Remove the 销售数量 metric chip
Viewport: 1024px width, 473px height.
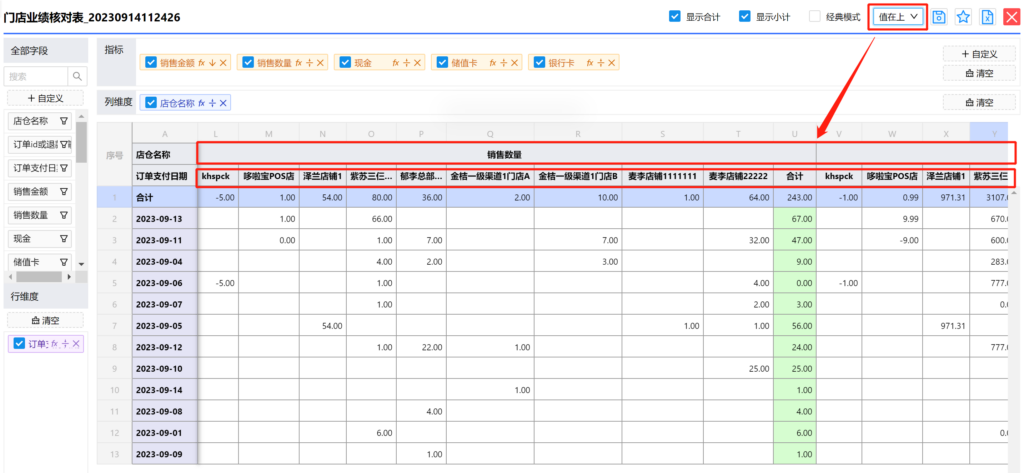320,63
